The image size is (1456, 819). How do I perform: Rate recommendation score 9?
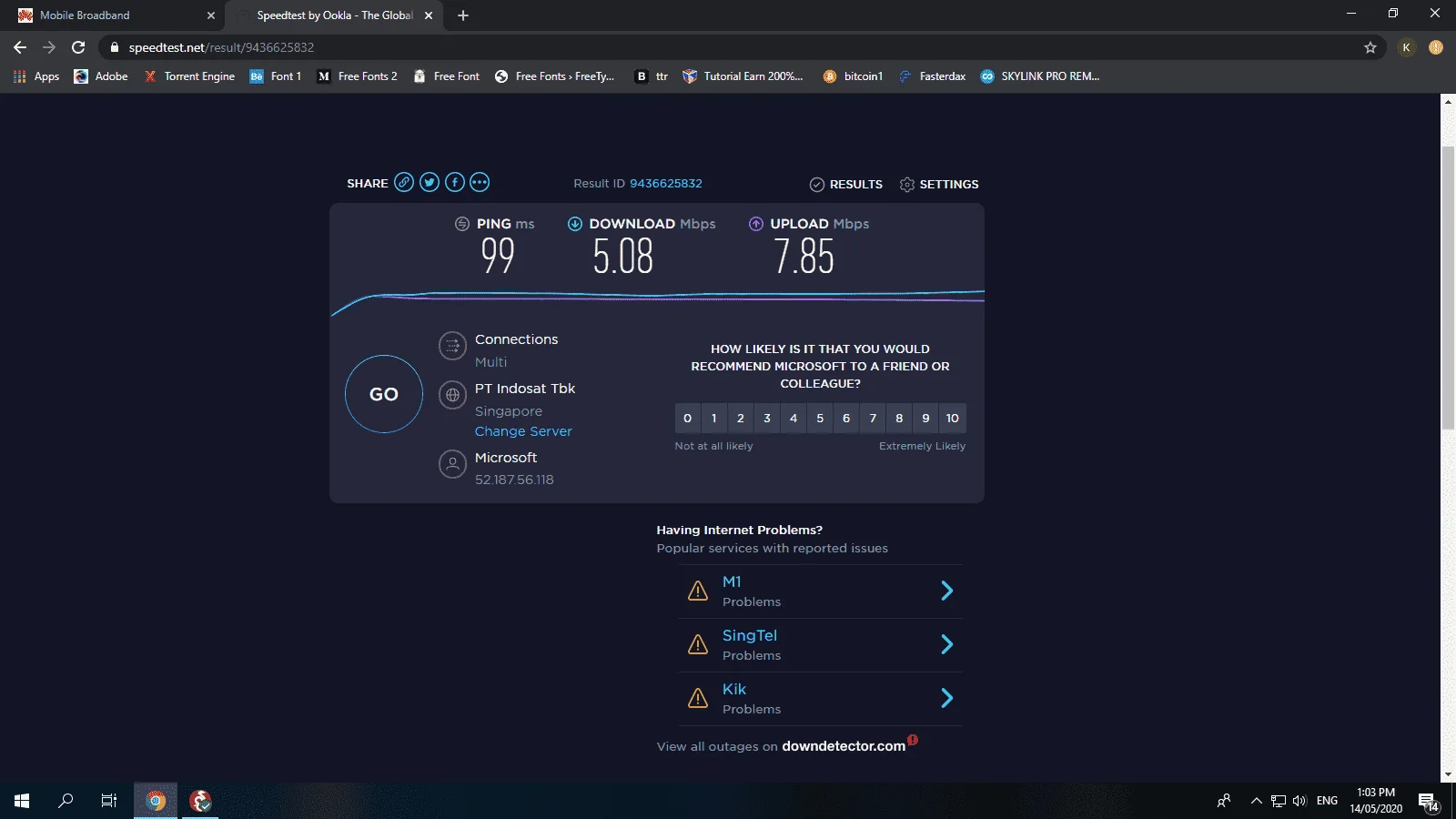925,418
